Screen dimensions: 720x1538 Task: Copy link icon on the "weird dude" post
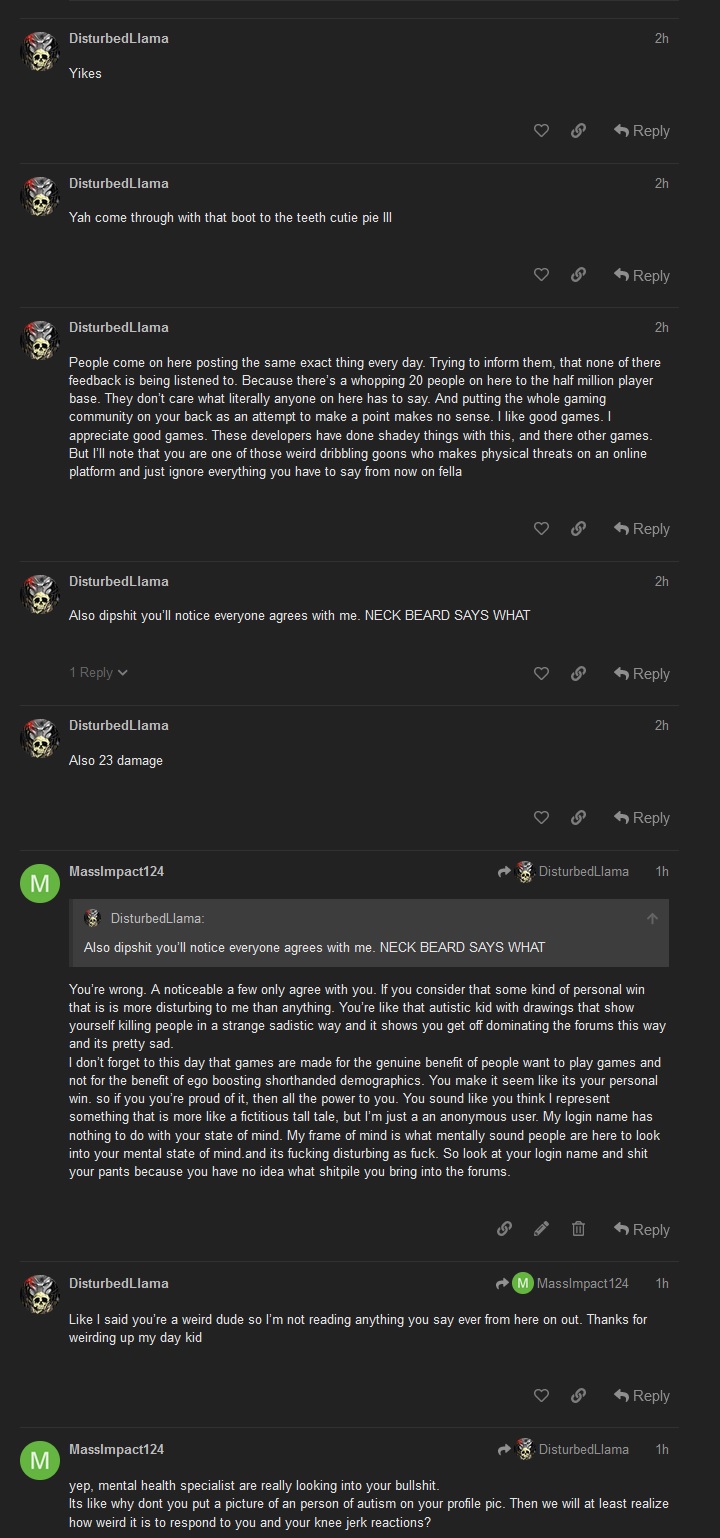point(578,1396)
